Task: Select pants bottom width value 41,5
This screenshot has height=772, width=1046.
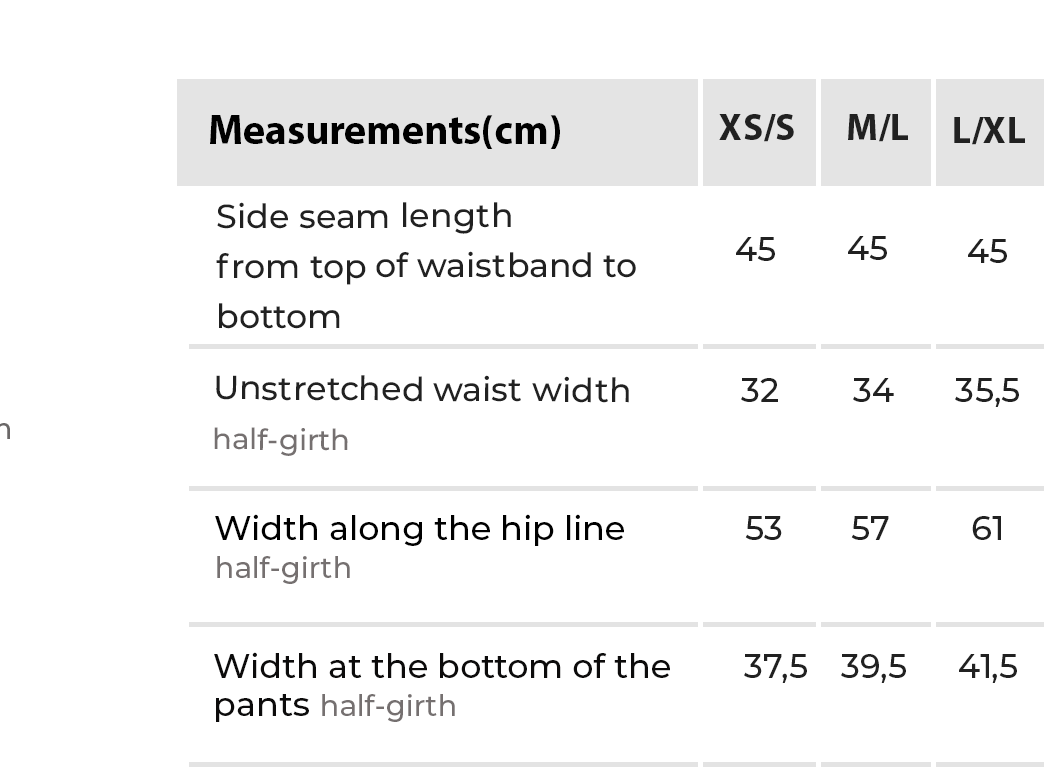Action: point(987,666)
